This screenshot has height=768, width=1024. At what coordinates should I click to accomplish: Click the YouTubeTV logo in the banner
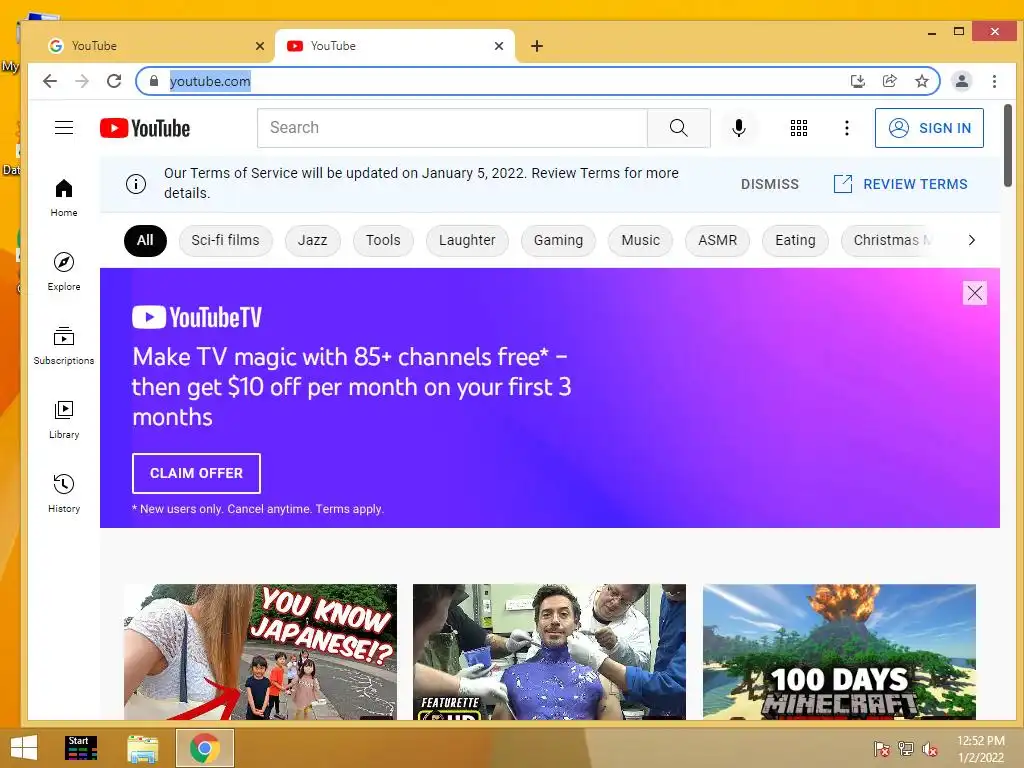197,317
